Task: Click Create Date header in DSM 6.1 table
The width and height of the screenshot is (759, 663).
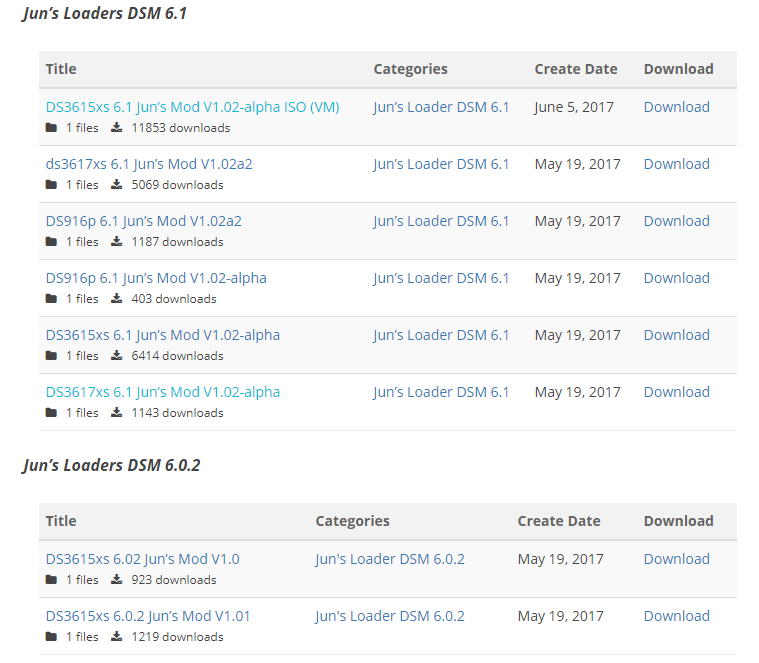Action: [x=576, y=69]
